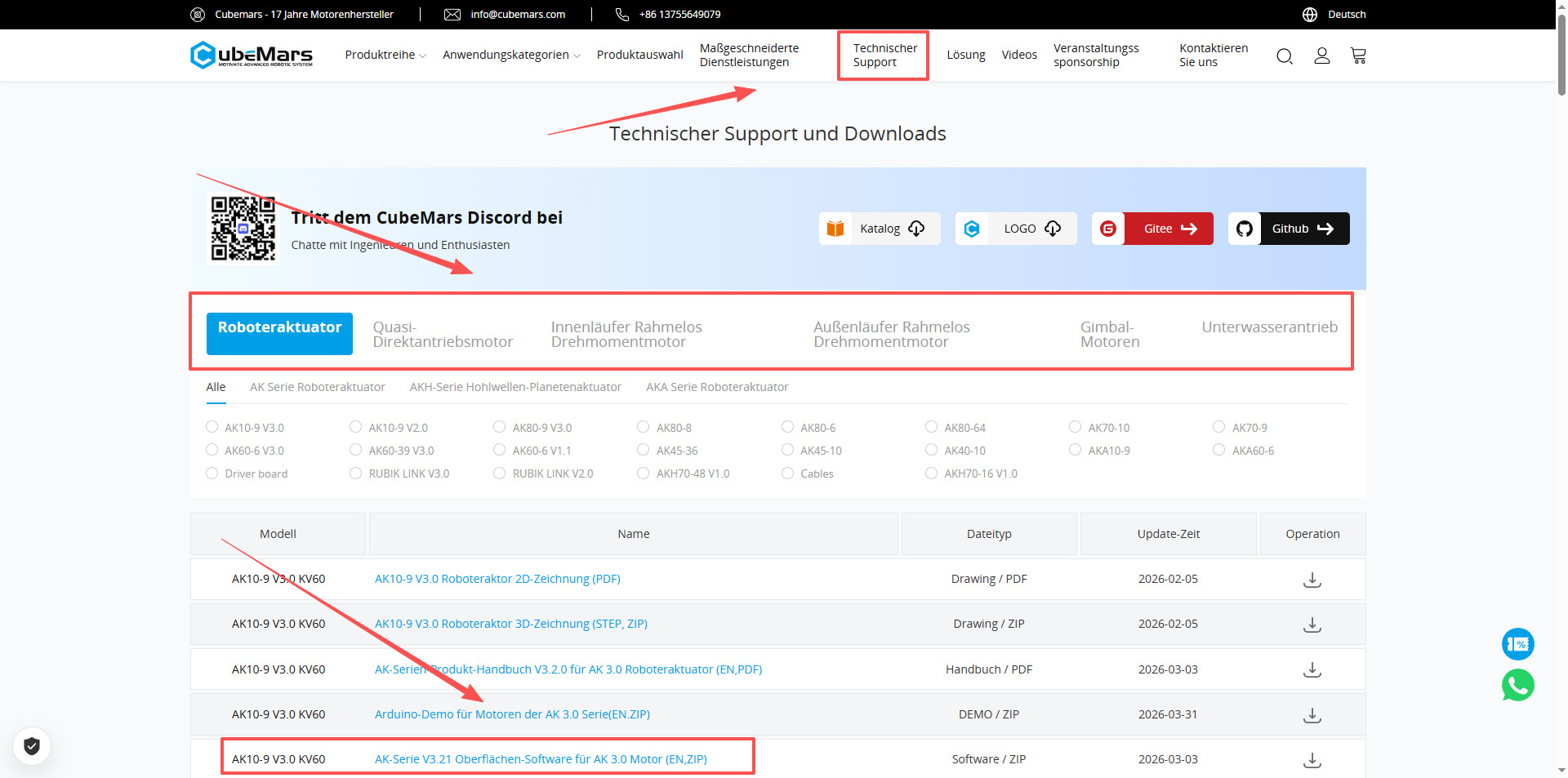Click the Discord QR code image

click(x=243, y=228)
